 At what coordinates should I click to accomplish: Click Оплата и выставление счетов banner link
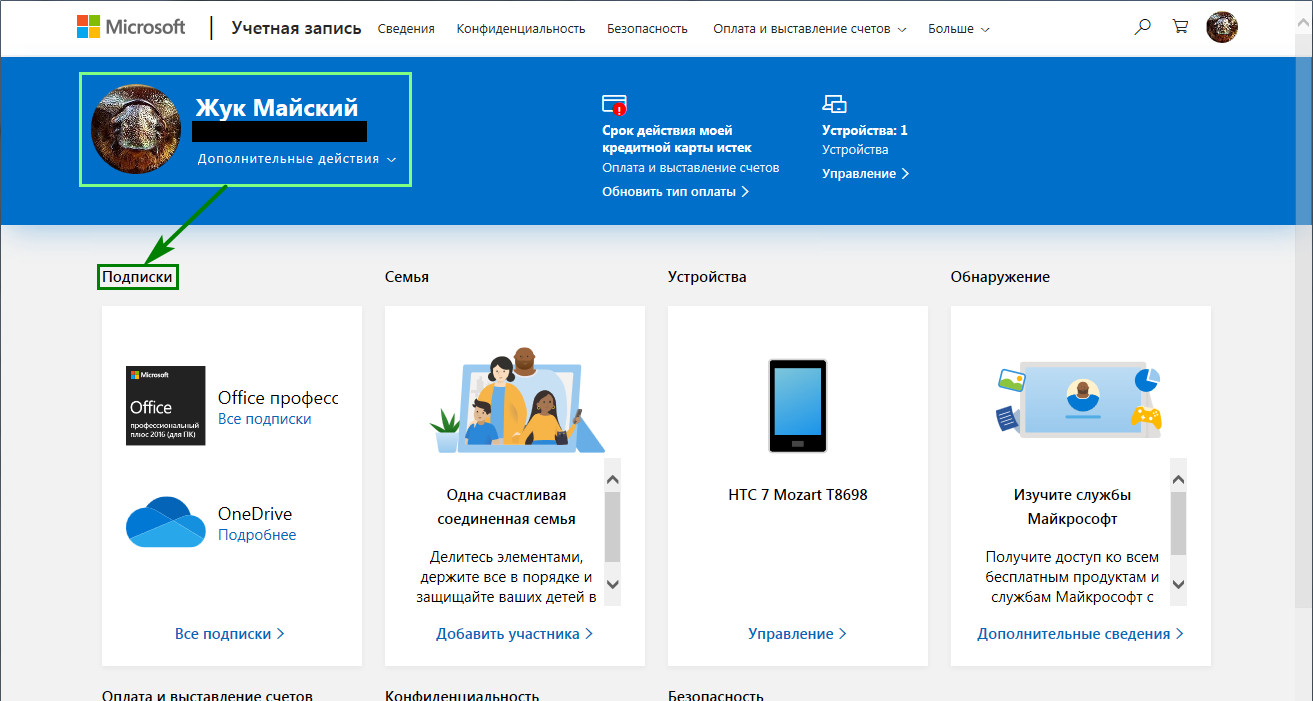[691, 168]
